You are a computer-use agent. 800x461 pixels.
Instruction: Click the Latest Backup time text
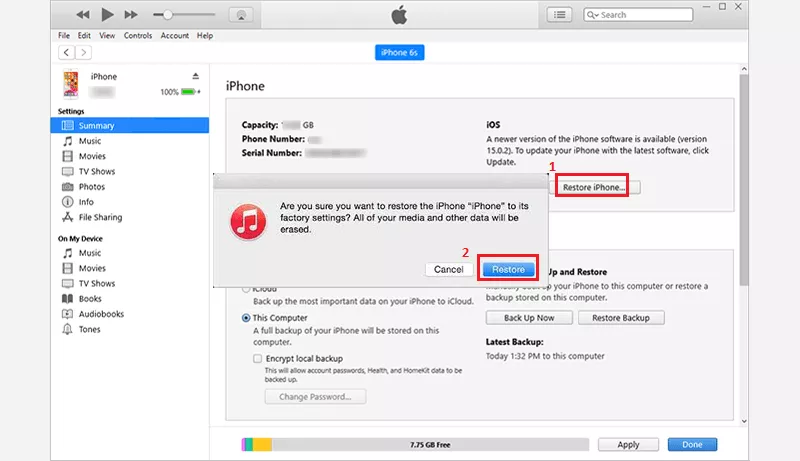[545, 356]
